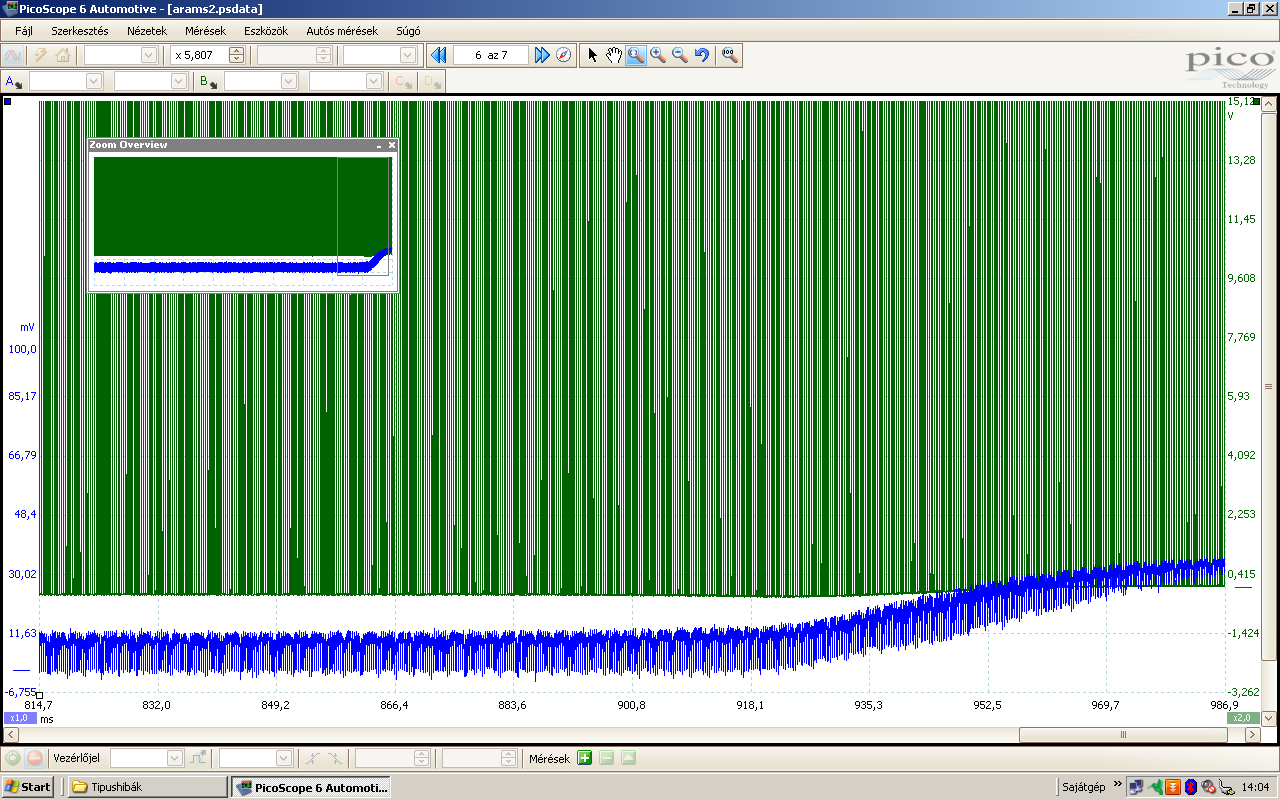Click the network connections tray icon
1280x800 pixels.
click(x=1137, y=787)
